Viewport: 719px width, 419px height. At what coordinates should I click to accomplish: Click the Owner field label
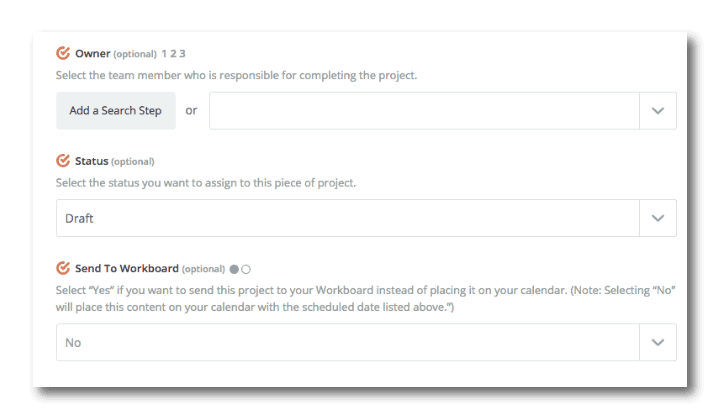pos(93,53)
